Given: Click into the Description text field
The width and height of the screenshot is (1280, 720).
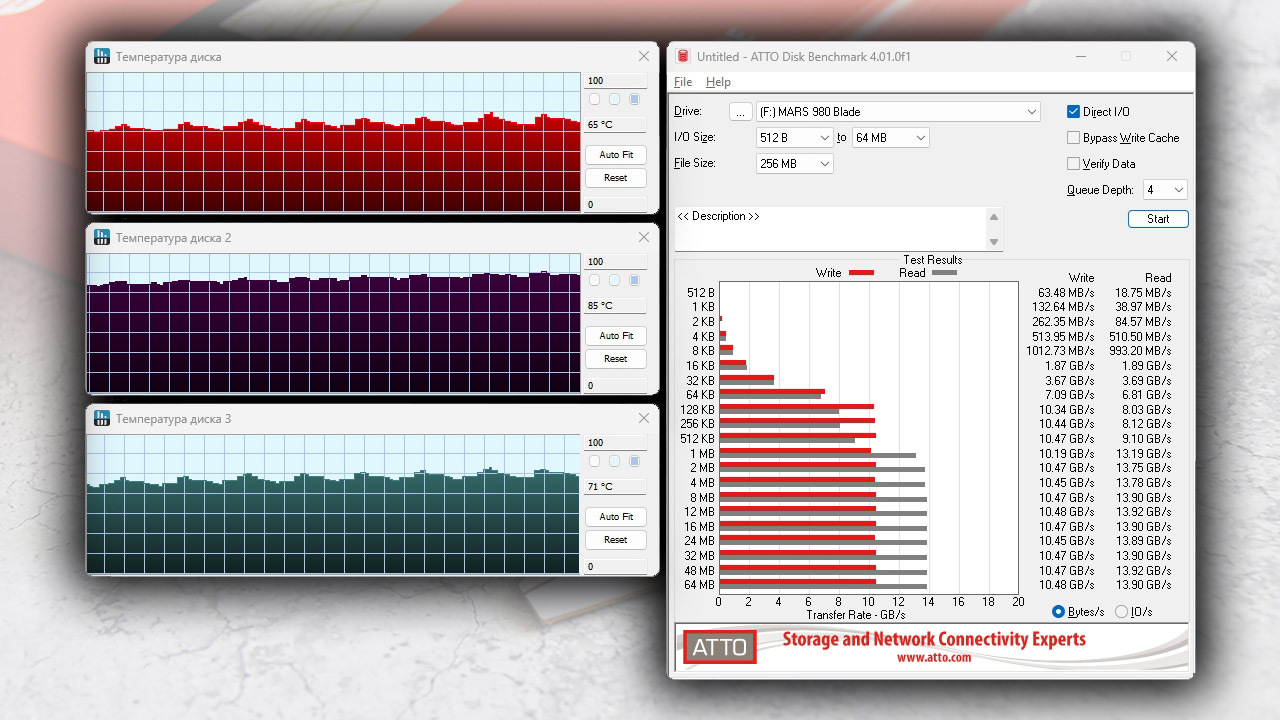Looking at the screenshot, I should (831, 229).
